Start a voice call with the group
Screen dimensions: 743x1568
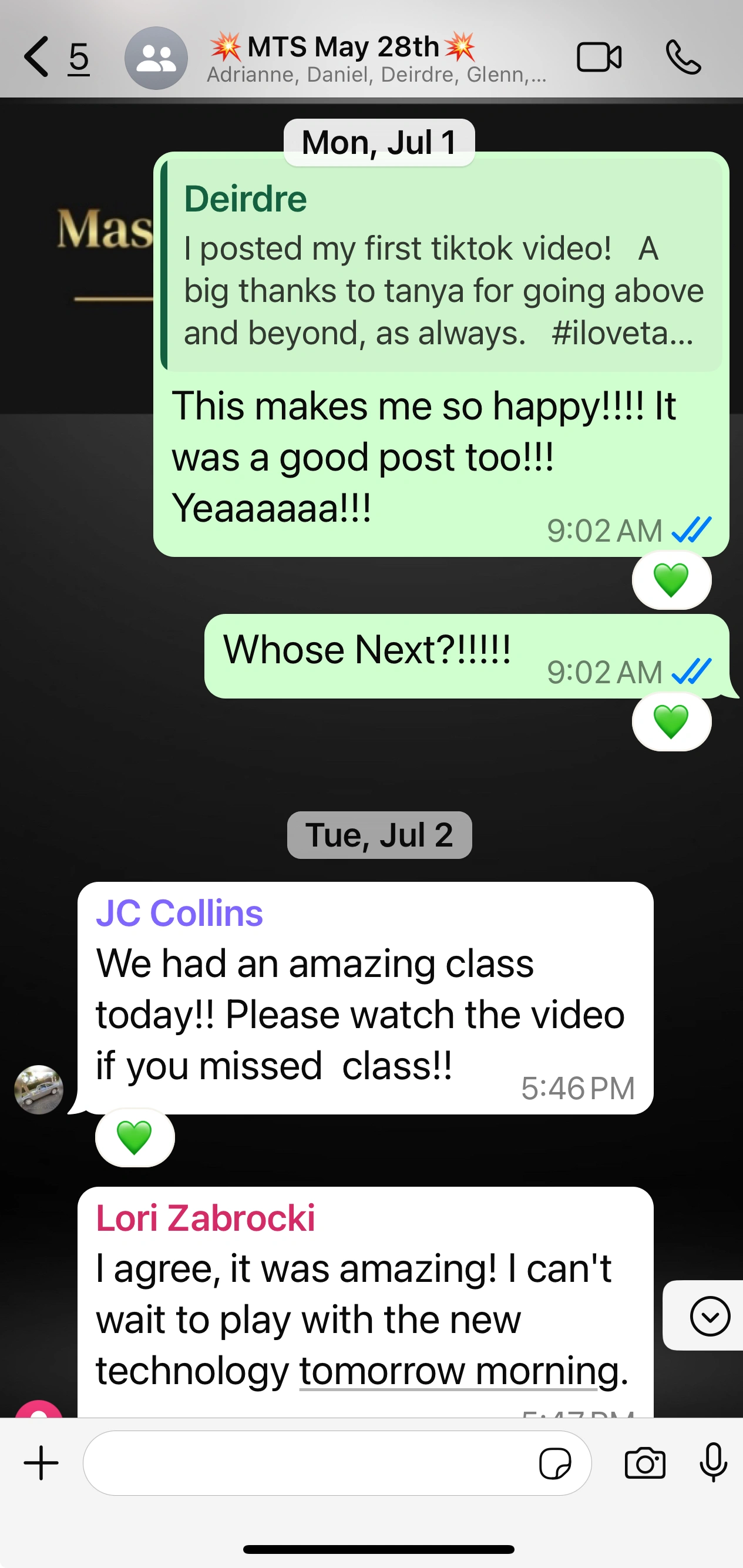point(683,58)
